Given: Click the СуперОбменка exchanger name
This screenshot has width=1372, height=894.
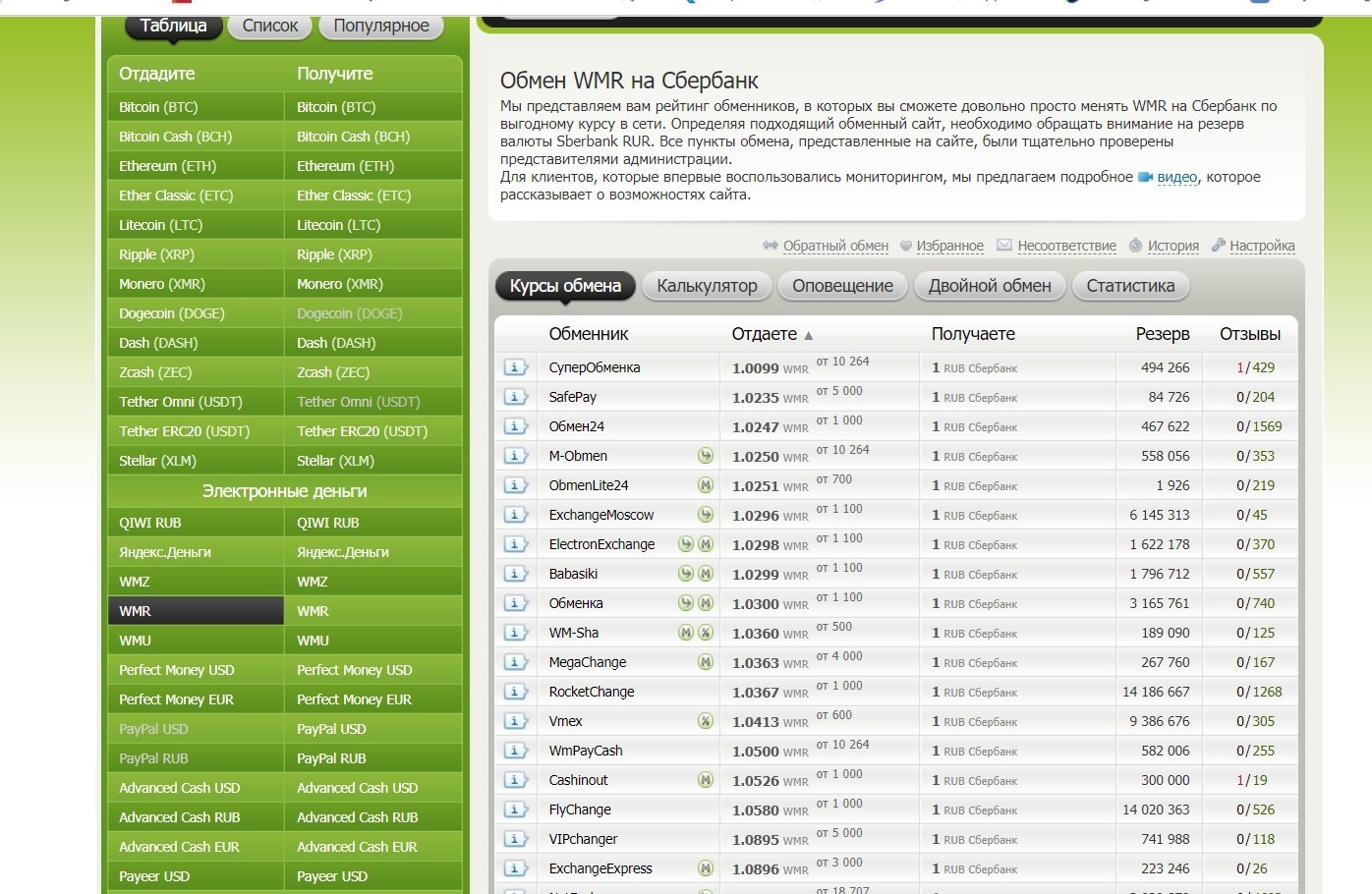Looking at the screenshot, I should coord(595,367).
